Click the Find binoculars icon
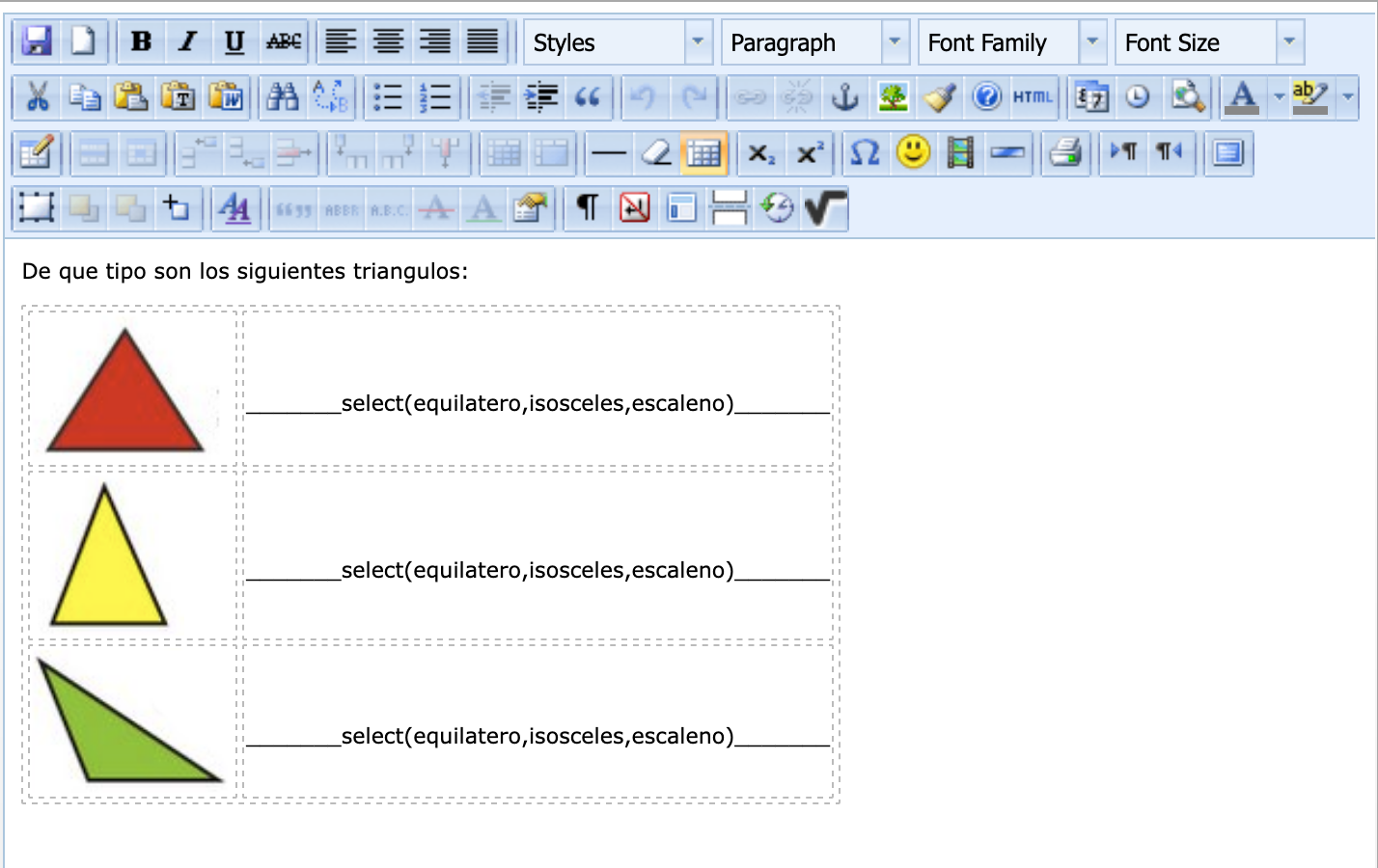The width and height of the screenshot is (1378, 868). pos(283,97)
